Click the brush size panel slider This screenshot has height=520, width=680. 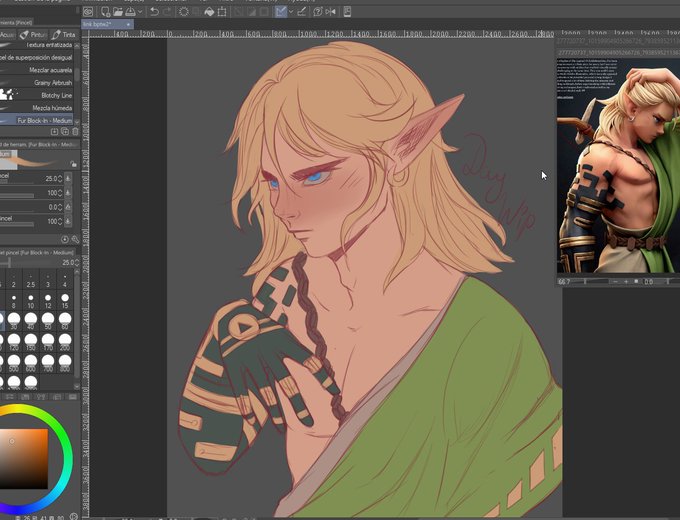(x=27, y=262)
